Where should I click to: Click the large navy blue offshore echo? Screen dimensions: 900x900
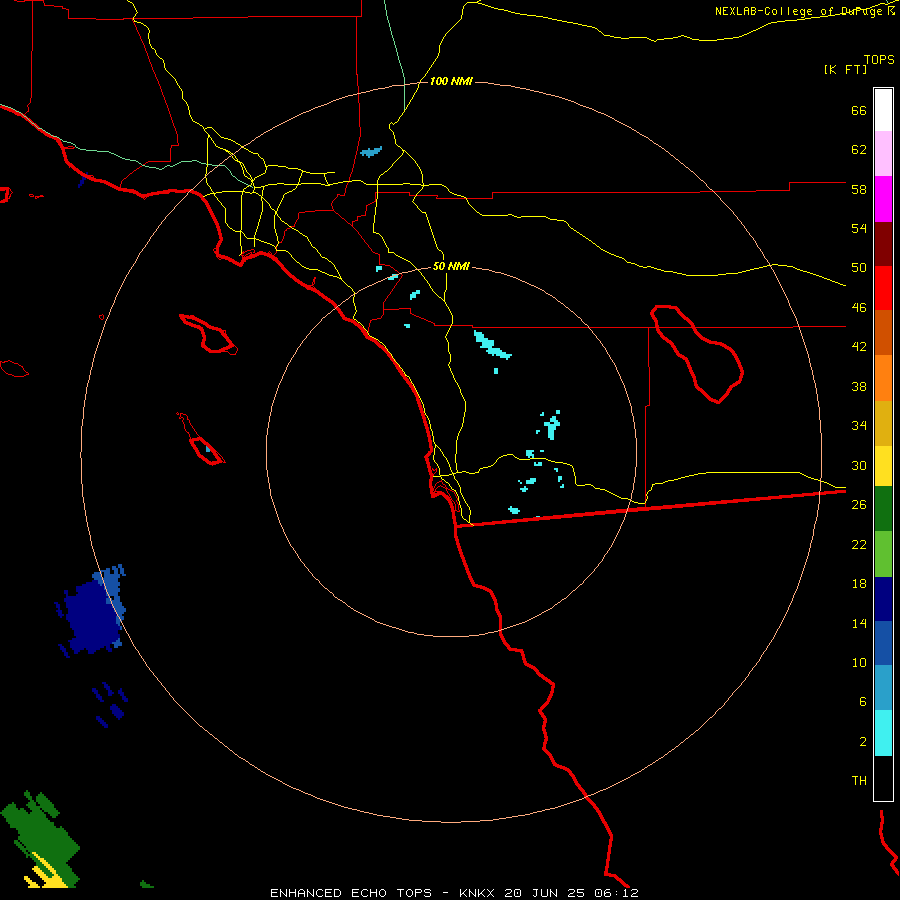pyautogui.click(x=92, y=617)
